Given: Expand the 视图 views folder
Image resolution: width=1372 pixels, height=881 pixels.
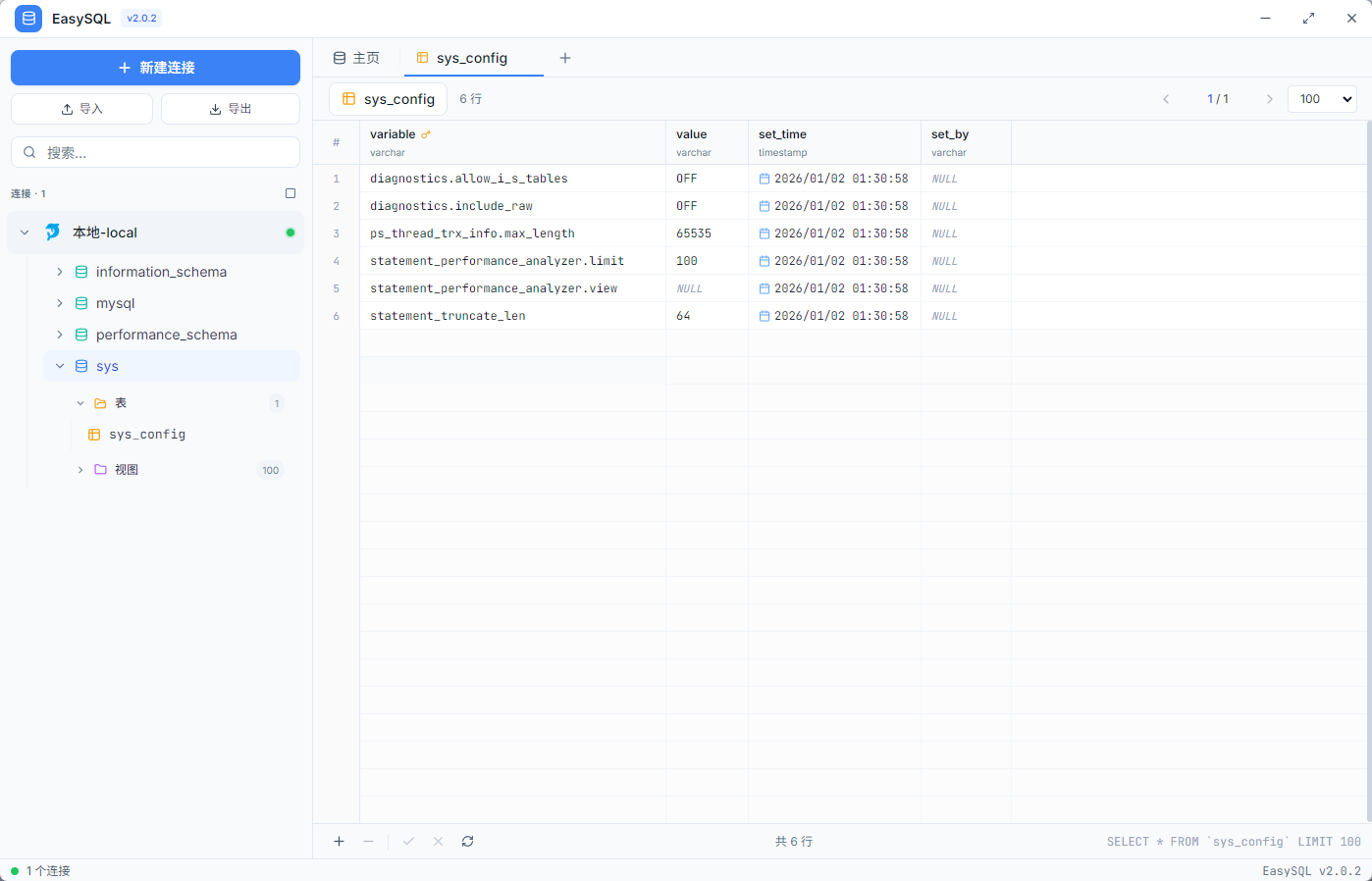Looking at the screenshot, I should pos(80,470).
